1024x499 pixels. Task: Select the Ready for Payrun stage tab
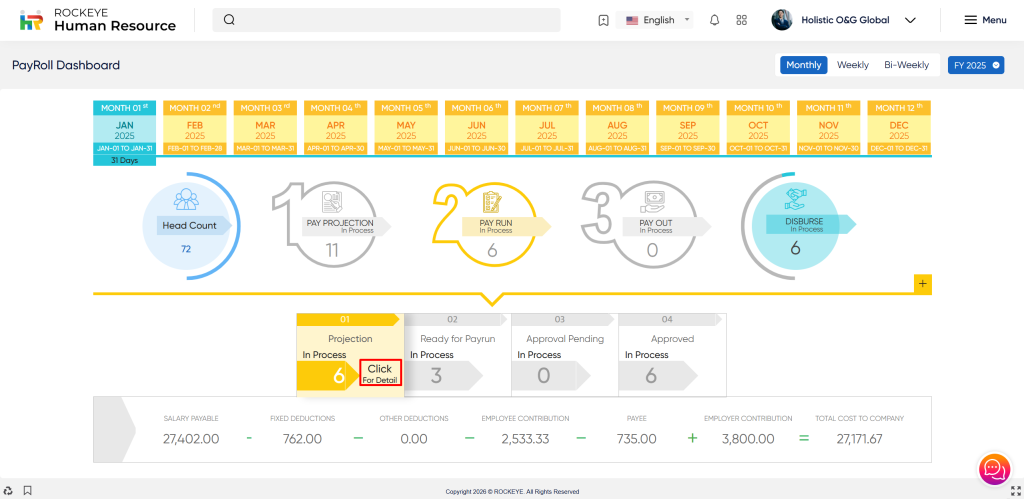coord(455,339)
